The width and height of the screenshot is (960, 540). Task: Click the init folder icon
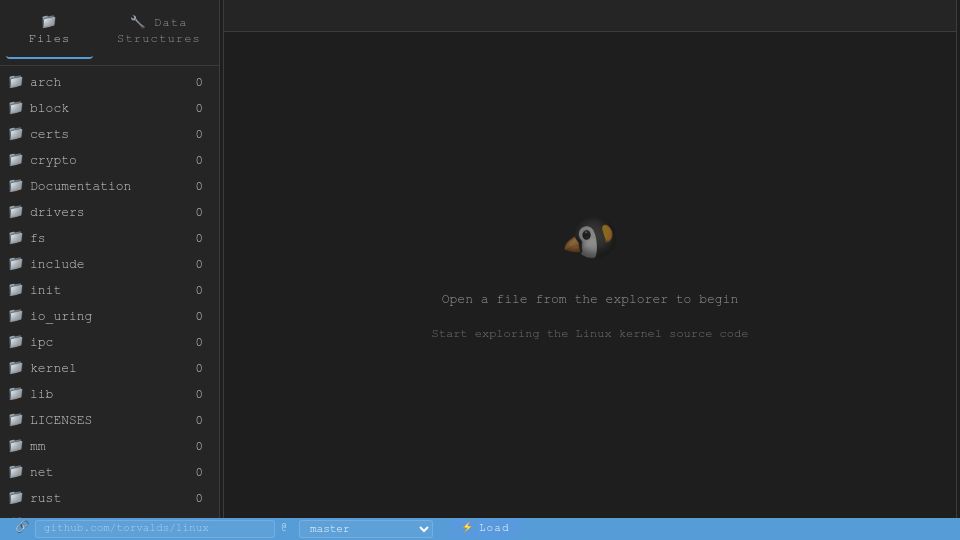coord(16,290)
